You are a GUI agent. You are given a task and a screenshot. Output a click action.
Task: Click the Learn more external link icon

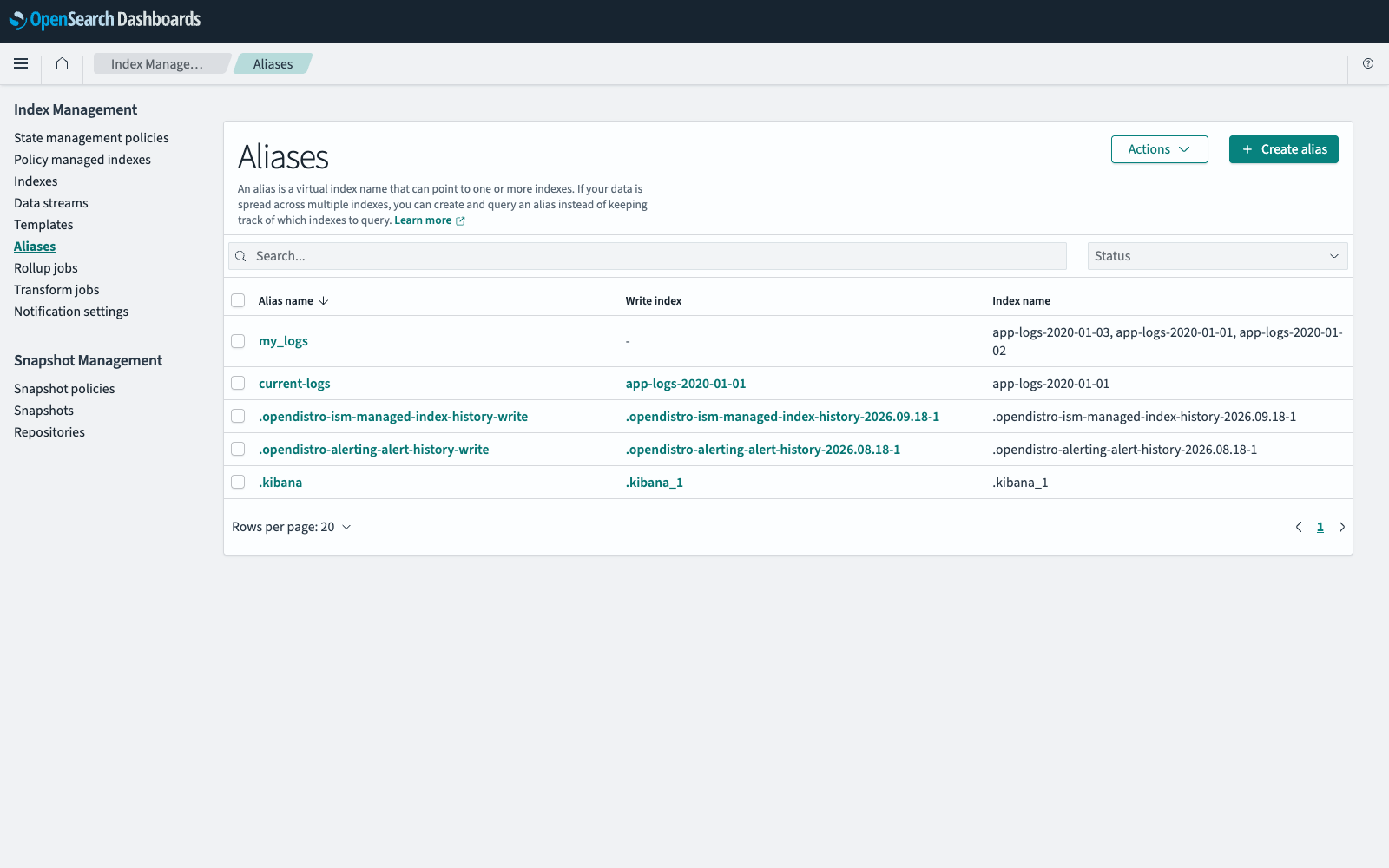[x=460, y=221]
